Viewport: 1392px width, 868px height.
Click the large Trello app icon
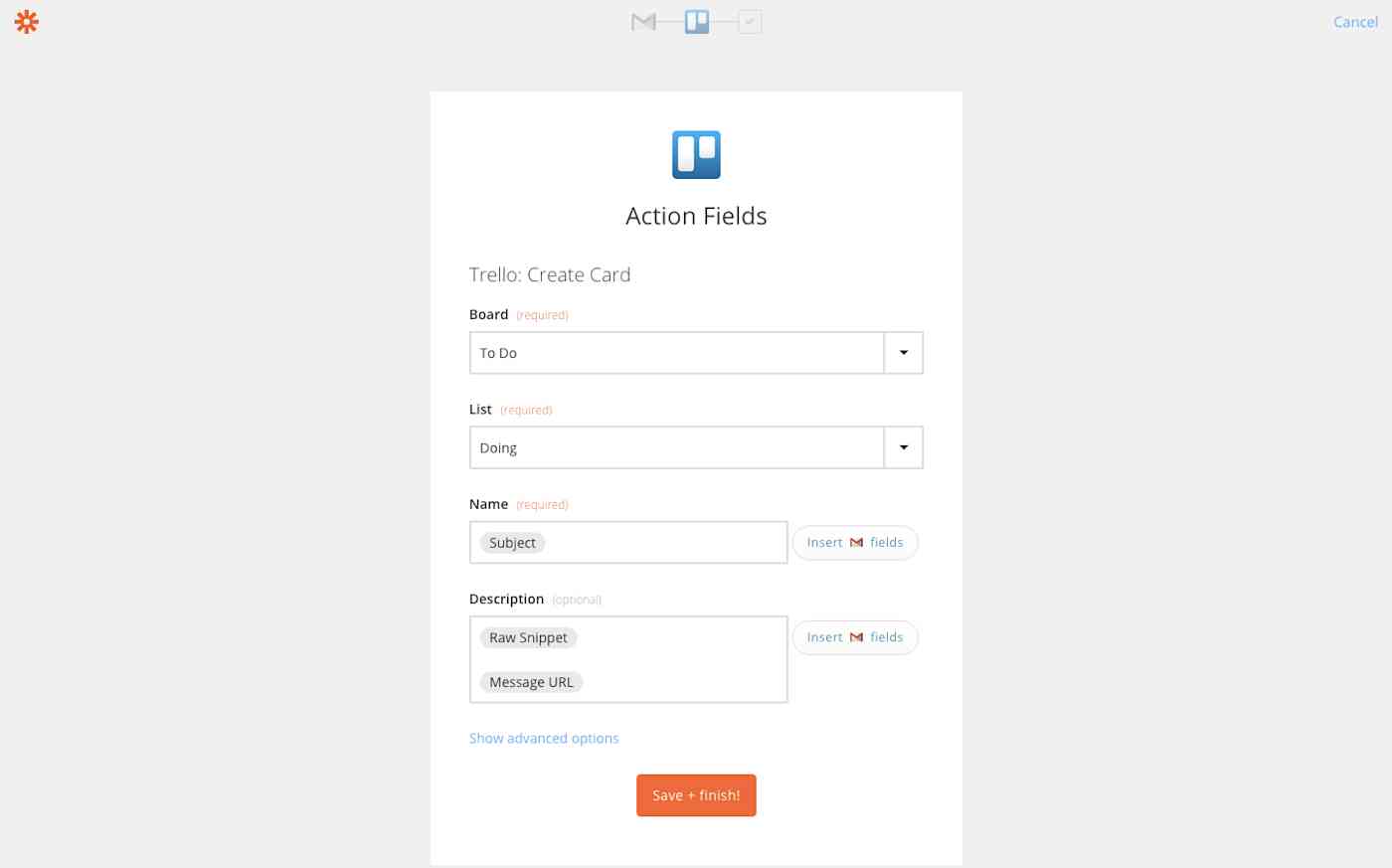tap(696, 154)
